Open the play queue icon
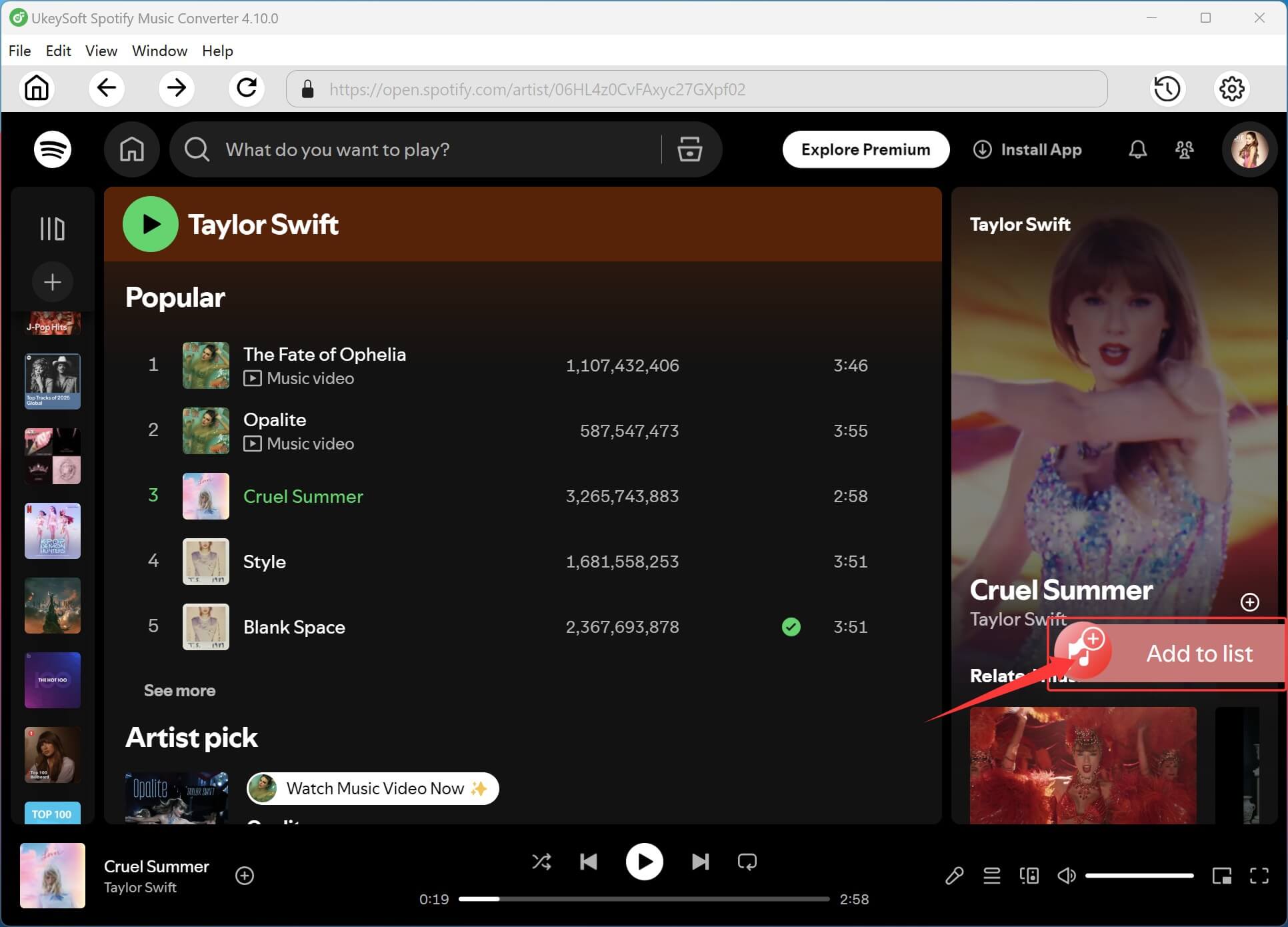 991,876
